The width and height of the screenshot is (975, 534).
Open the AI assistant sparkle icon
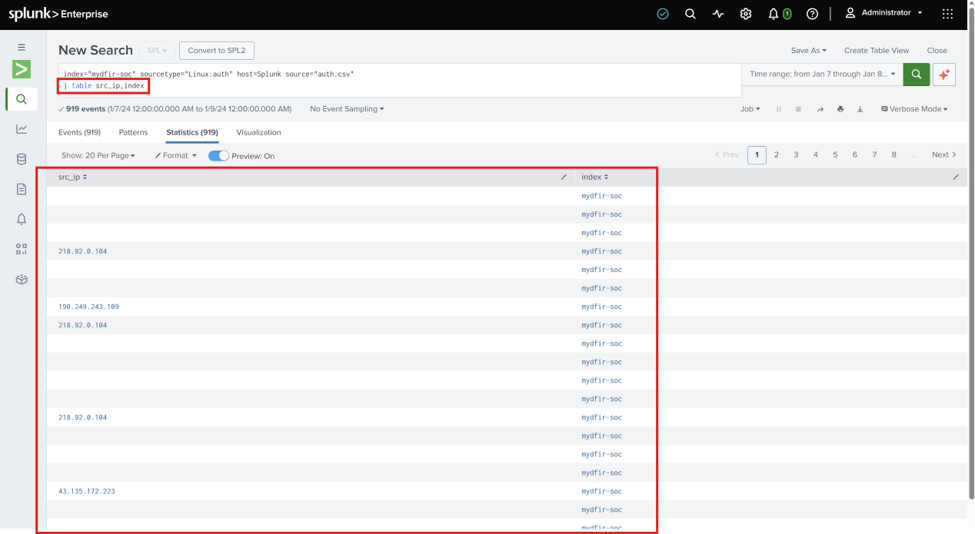944,74
